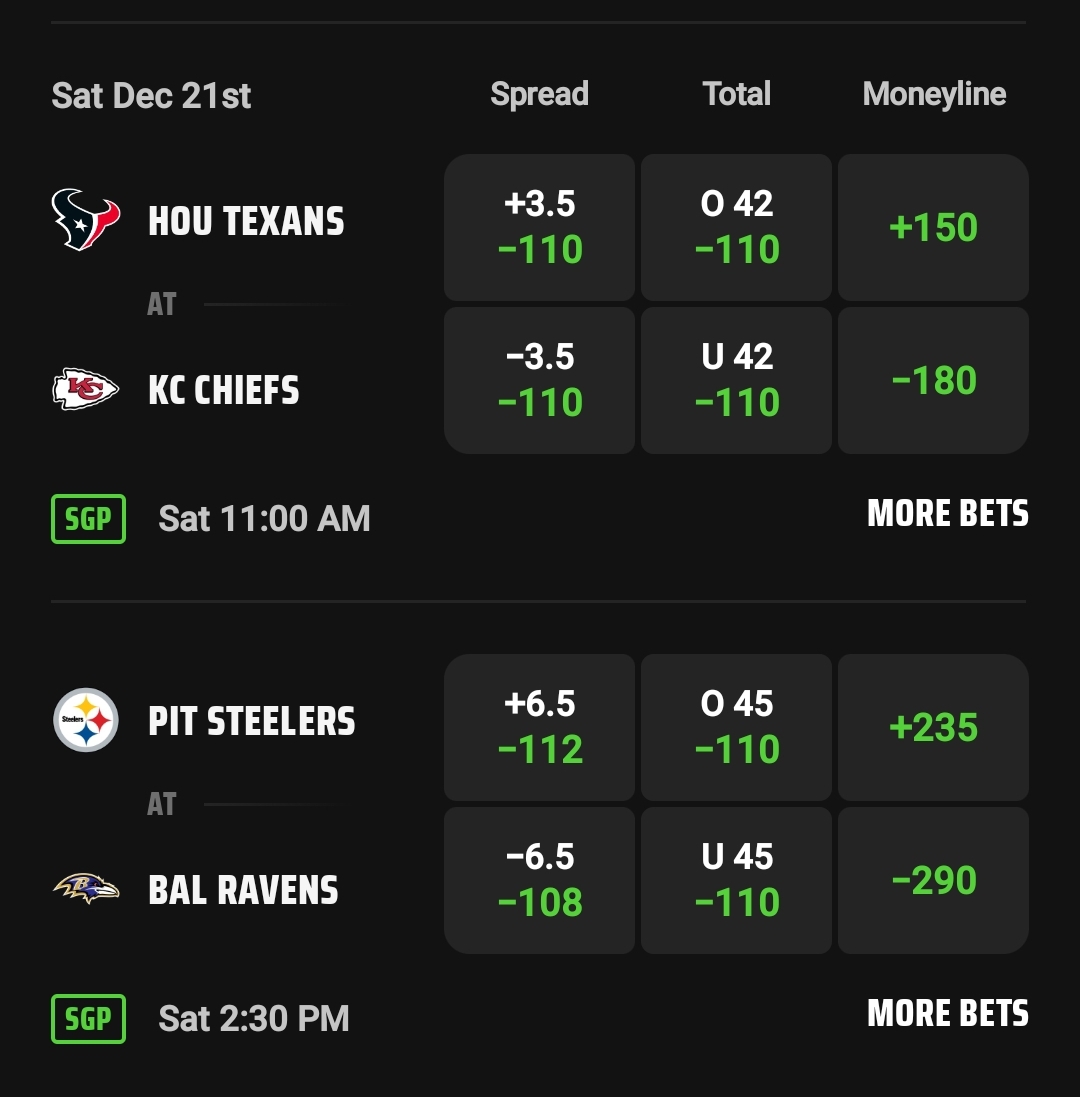1080x1097 pixels.
Task: Open MORE BETS for Texans at Chiefs
Action: 948,514
